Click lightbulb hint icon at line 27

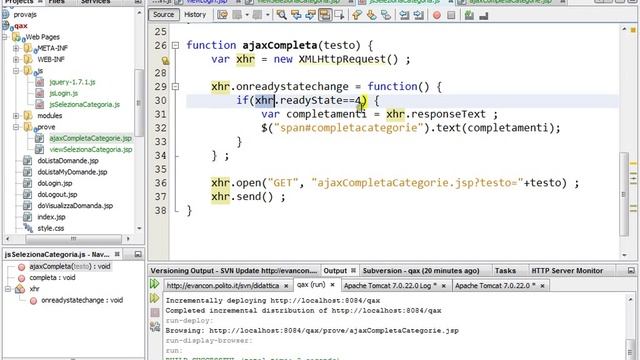tap(165, 60)
